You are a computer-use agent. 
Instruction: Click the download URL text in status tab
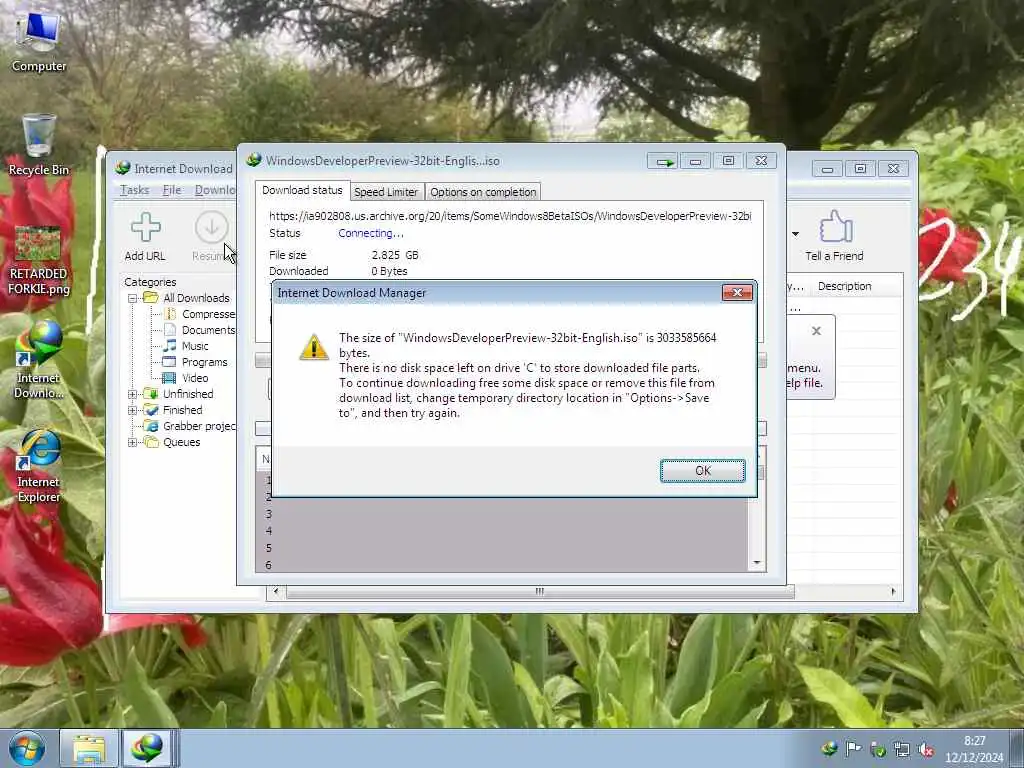(x=510, y=216)
